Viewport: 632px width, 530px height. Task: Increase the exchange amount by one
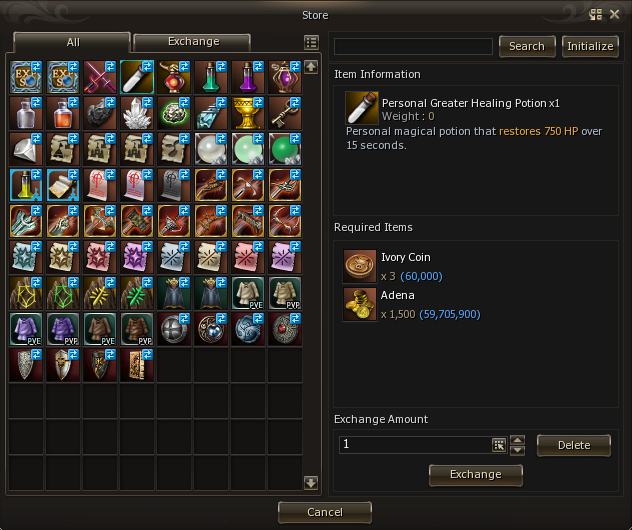pos(518,440)
